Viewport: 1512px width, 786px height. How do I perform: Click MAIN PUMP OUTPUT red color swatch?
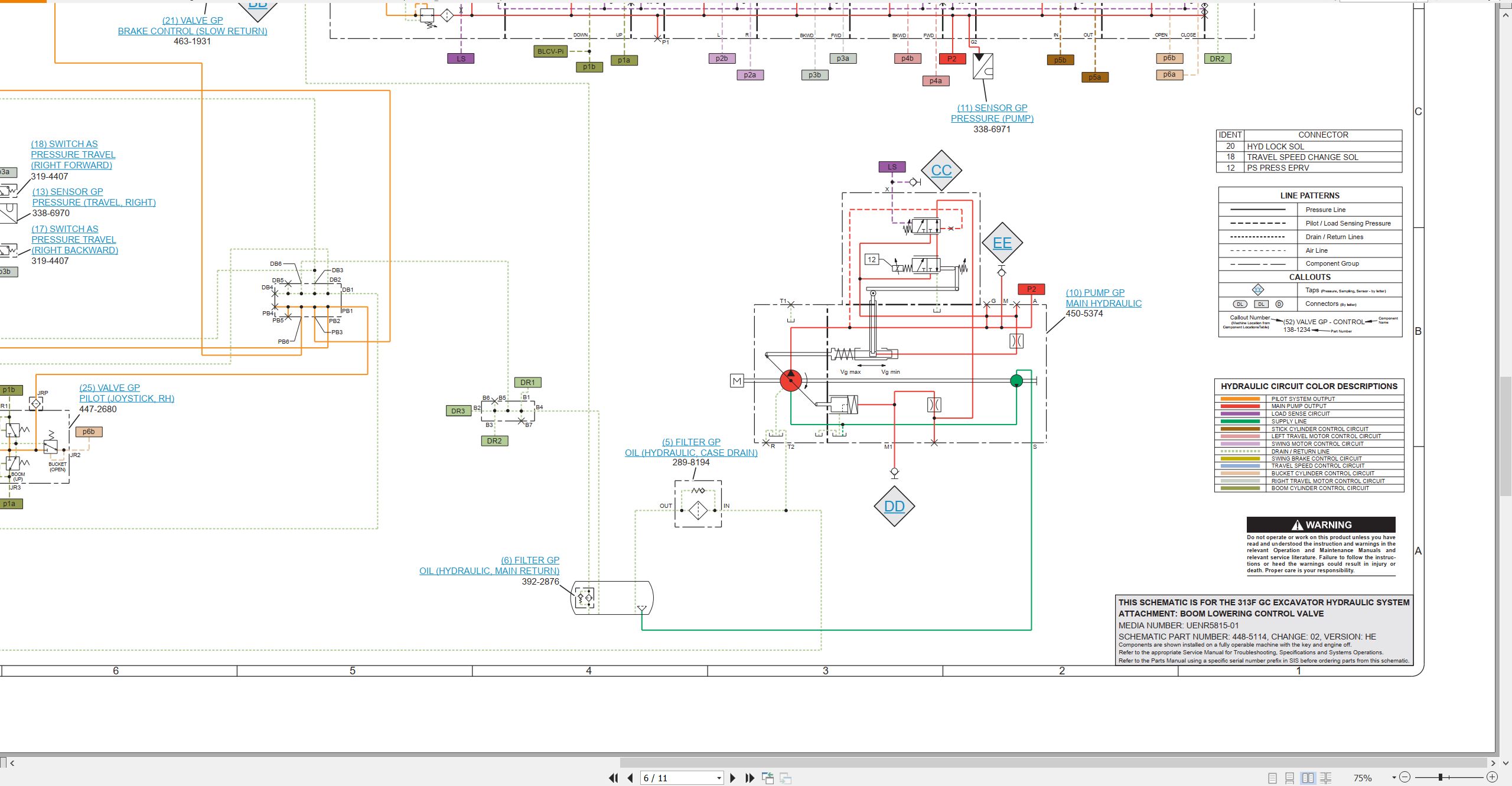point(1240,406)
